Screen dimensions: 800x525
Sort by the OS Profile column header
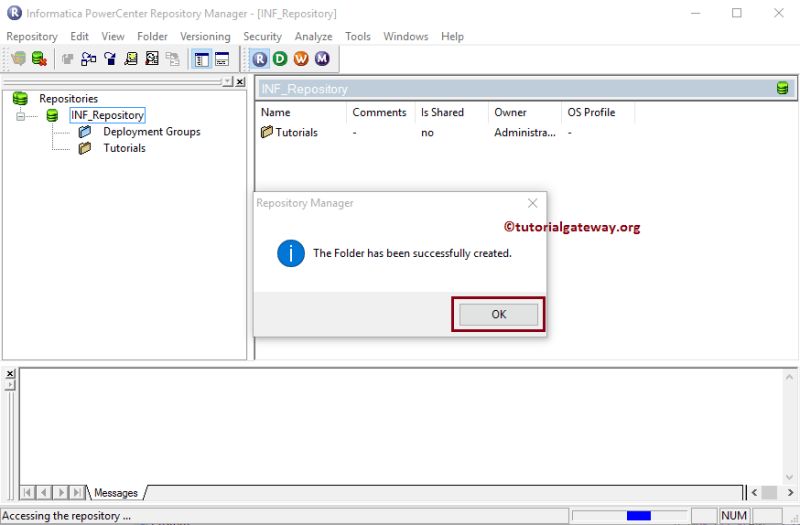click(x=597, y=112)
